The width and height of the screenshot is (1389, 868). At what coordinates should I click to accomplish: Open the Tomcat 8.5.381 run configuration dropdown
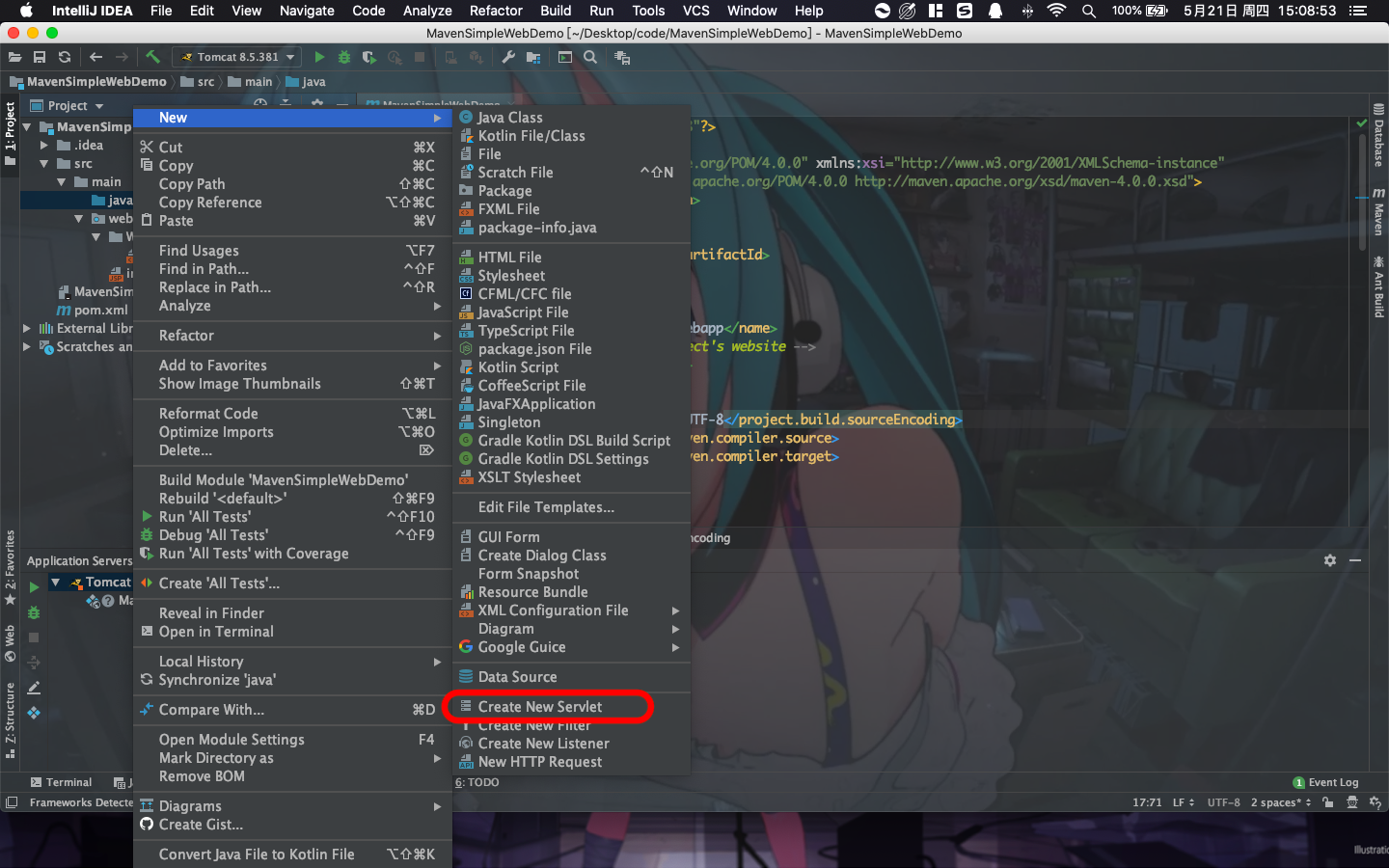(x=237, y=57)
